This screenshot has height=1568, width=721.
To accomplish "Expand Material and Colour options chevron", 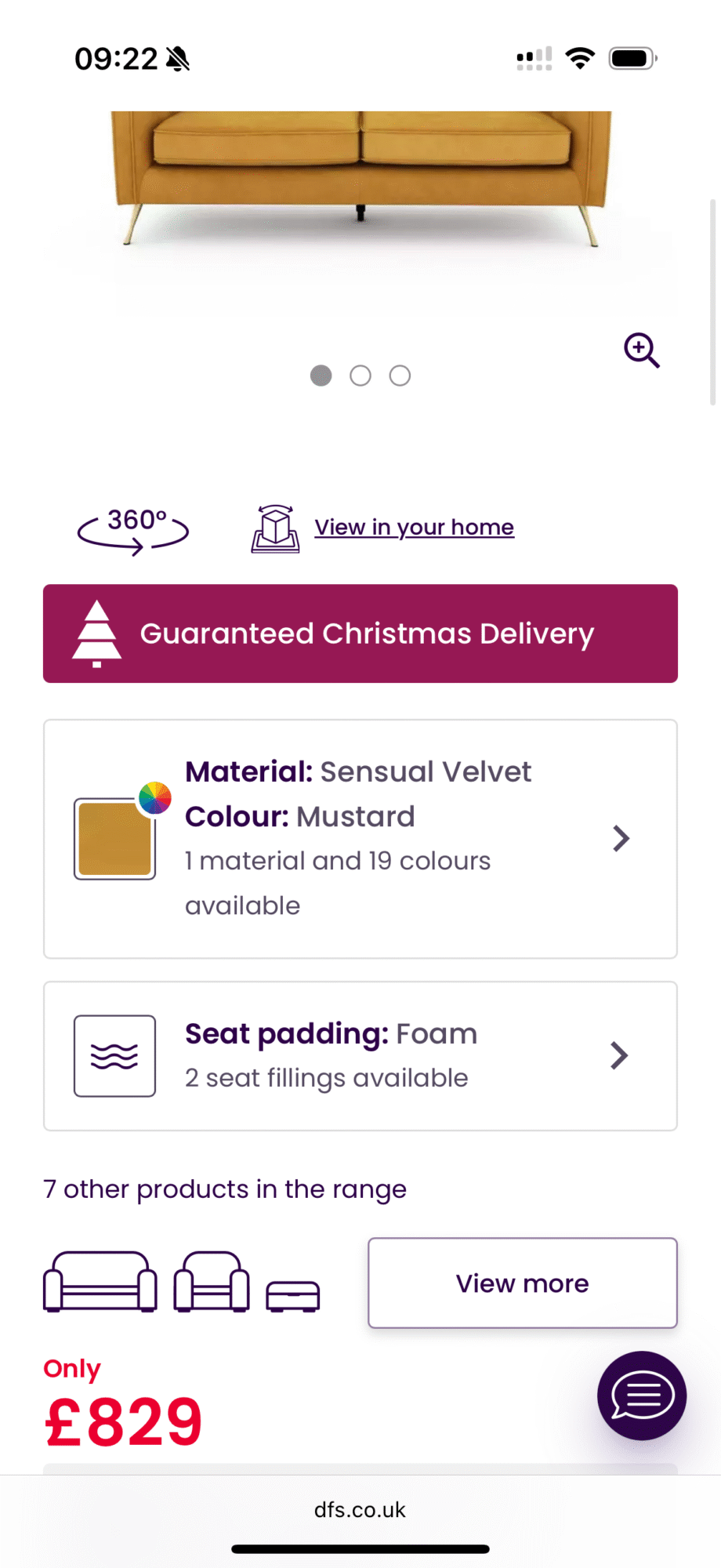I will [x=621, y=838].
